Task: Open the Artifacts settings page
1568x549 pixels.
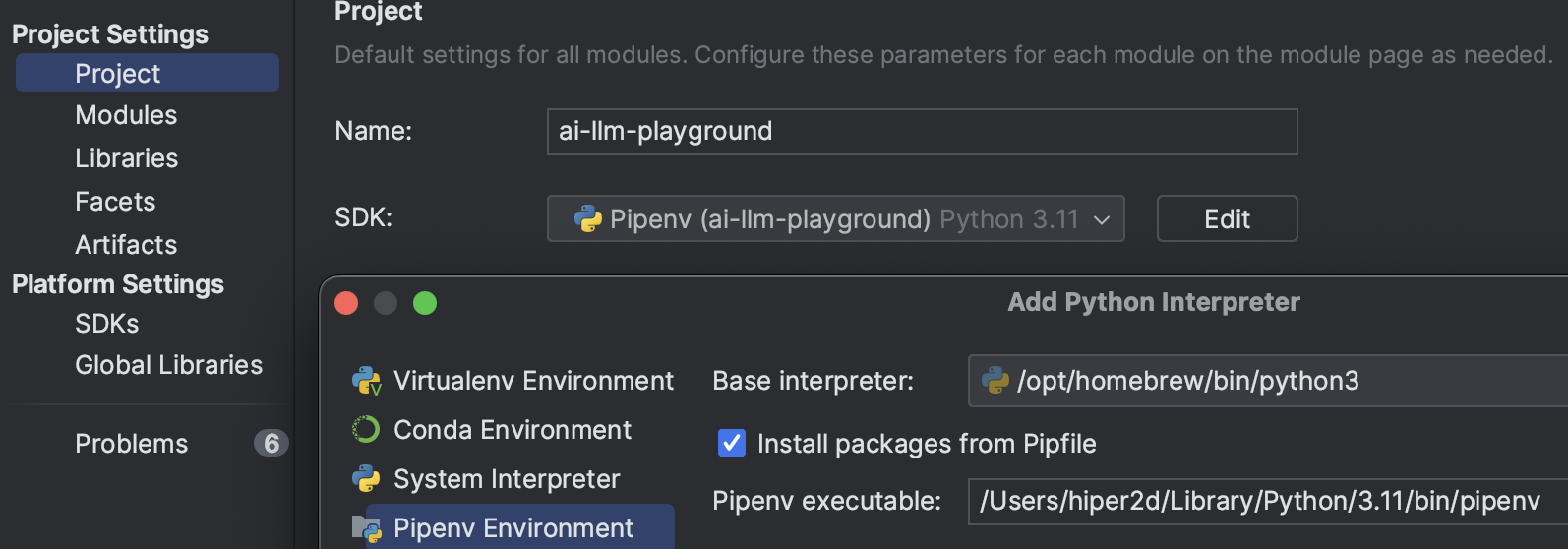Action: [x=126, y=245]
